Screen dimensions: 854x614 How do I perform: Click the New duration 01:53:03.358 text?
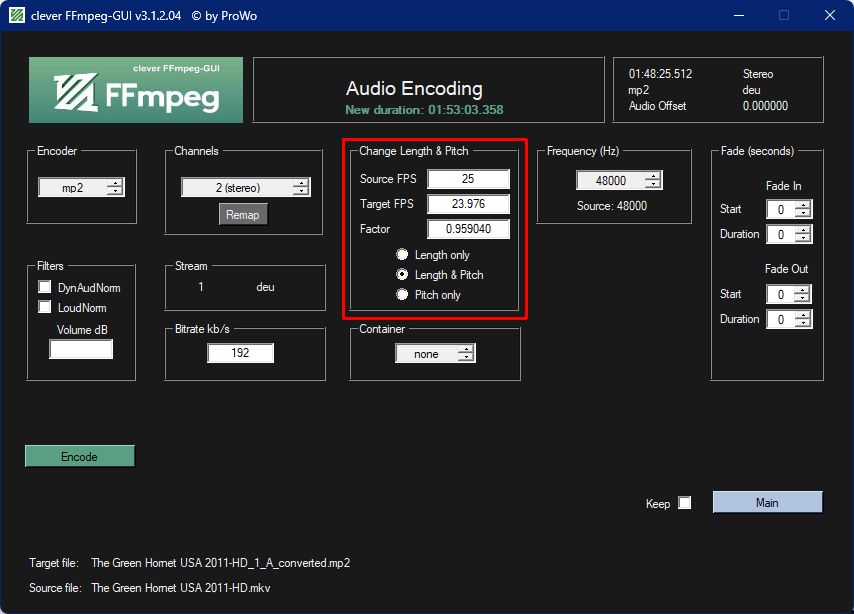[424, 110]
